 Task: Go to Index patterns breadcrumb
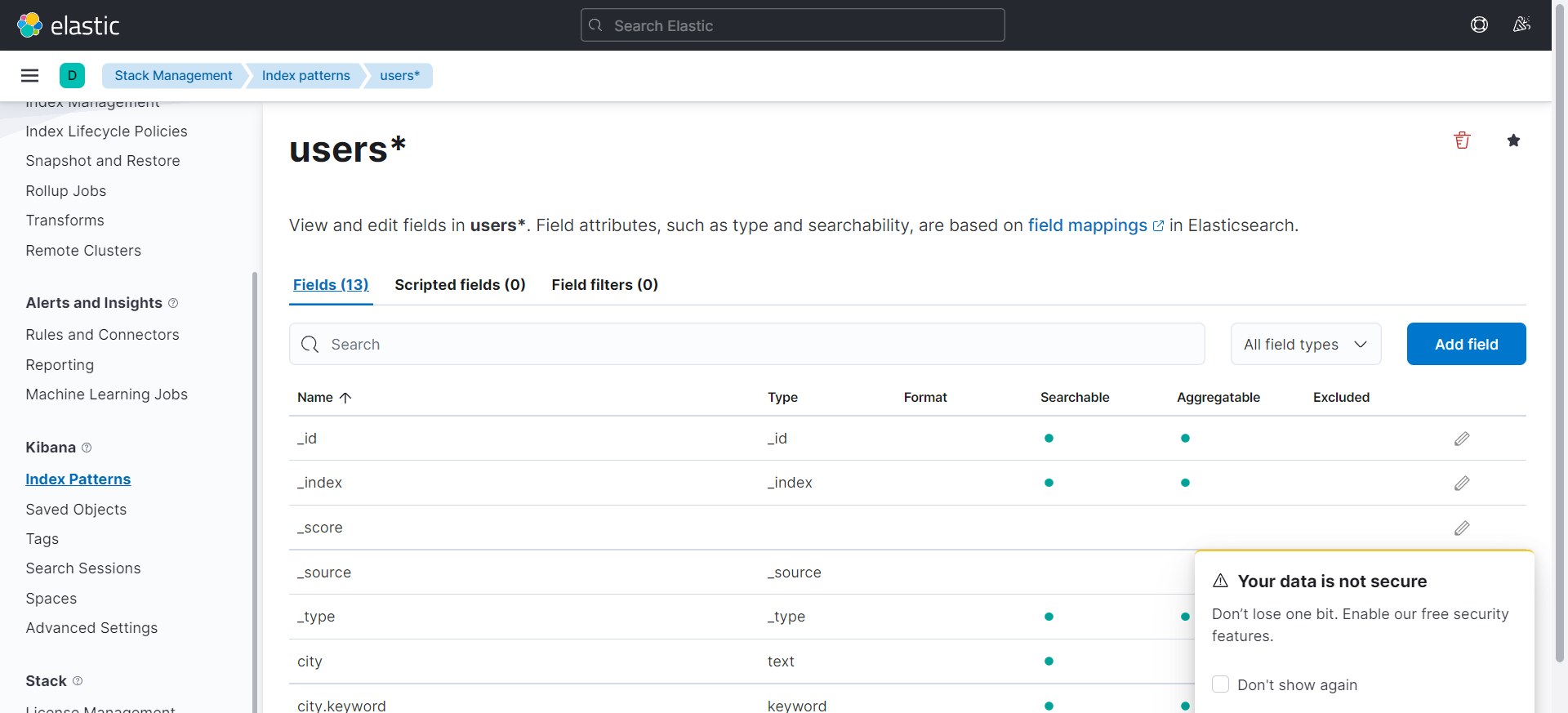pyautogui.click(x=305, y=76)
